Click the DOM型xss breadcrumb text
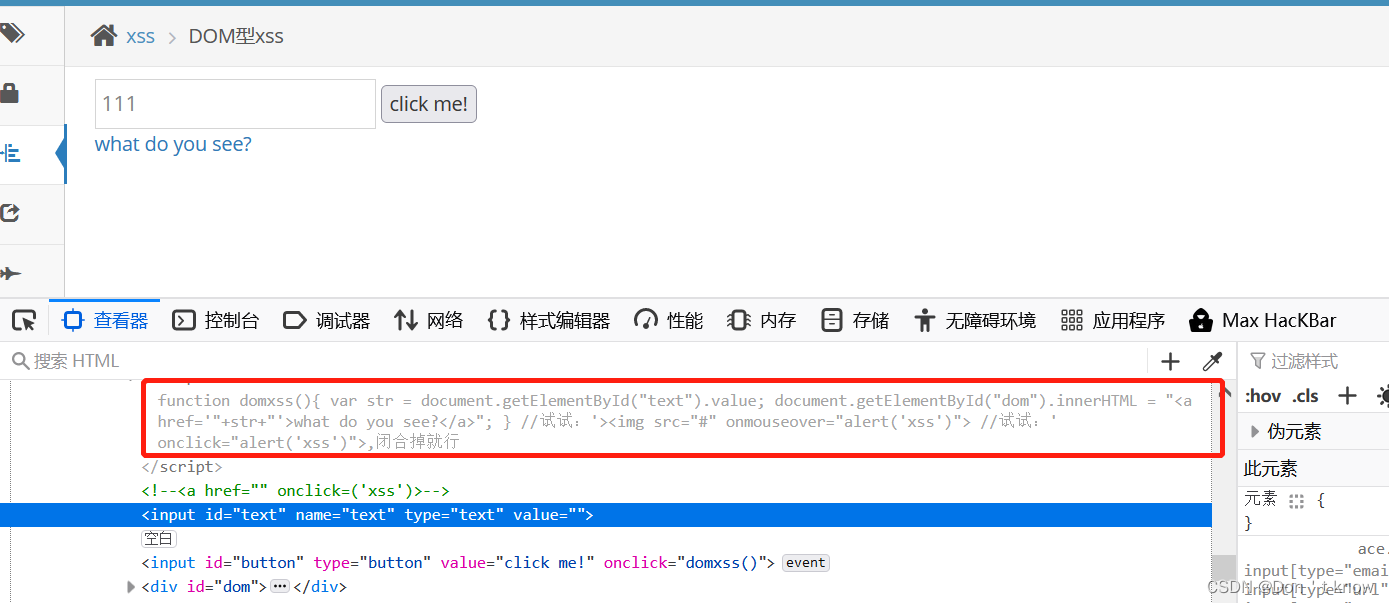Viewport: 1389px width, 603px height. [236, 37]
